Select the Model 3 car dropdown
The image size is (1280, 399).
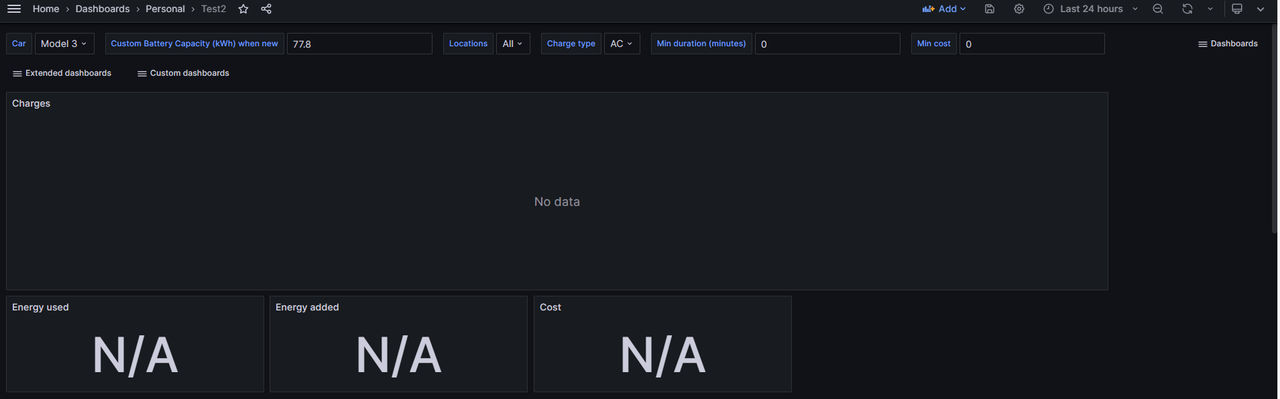pos(64,44)
